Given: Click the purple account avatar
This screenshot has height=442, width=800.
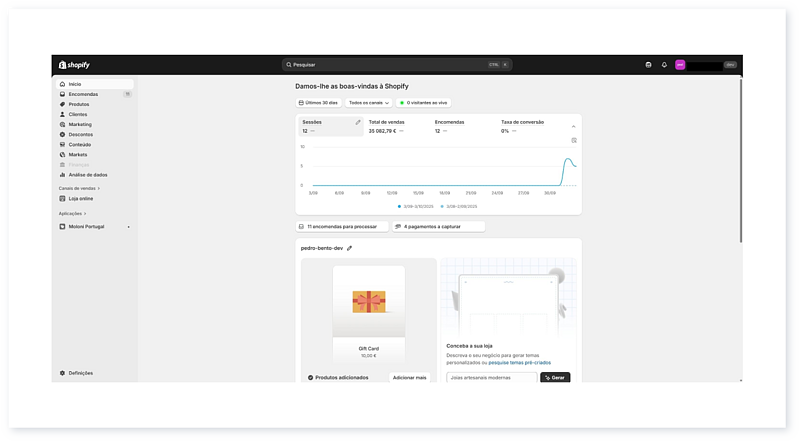Looking at the screenshot, I should (x=680, y=65).
